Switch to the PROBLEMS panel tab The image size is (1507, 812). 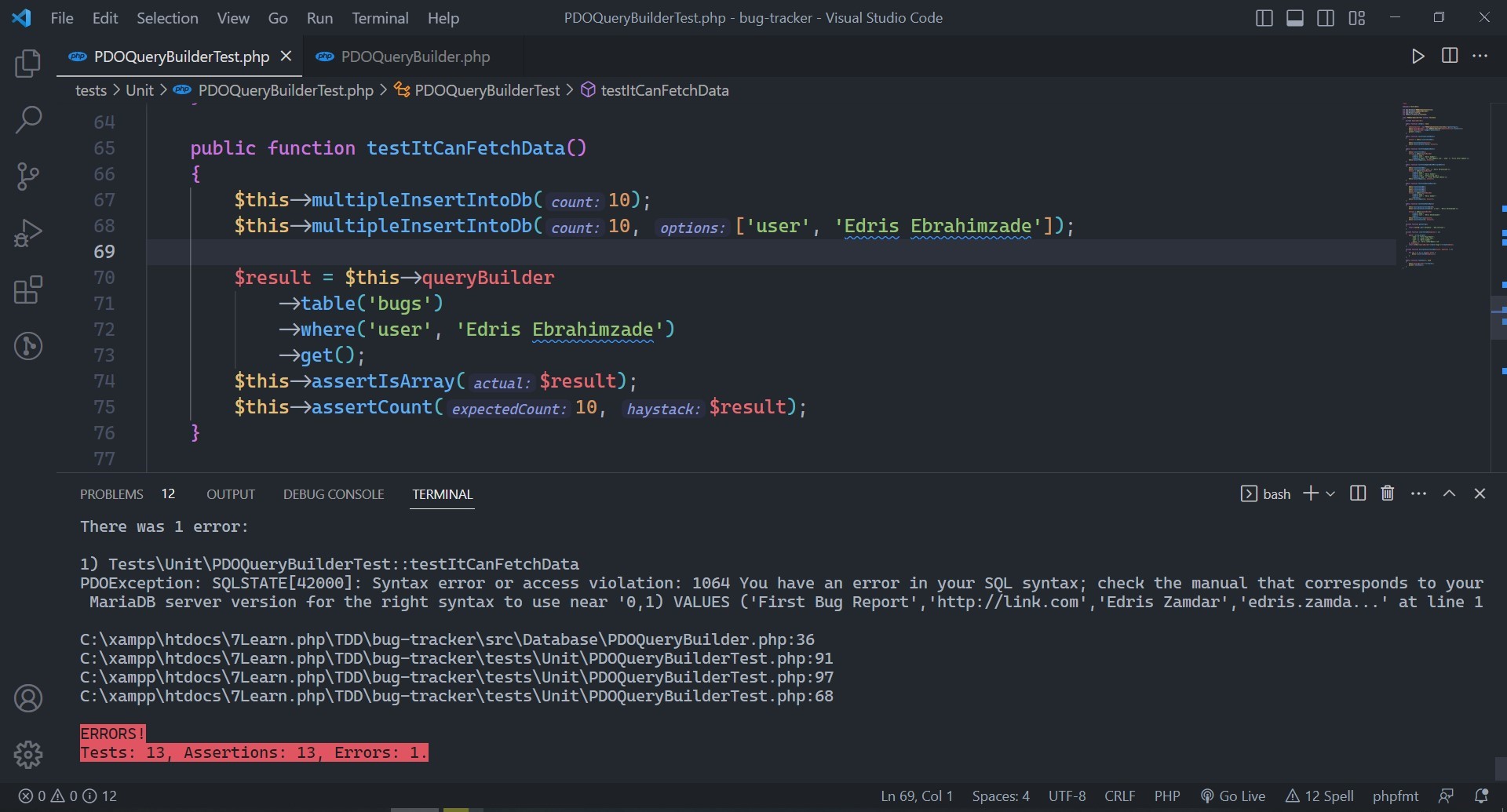click(x=111, y=494)
